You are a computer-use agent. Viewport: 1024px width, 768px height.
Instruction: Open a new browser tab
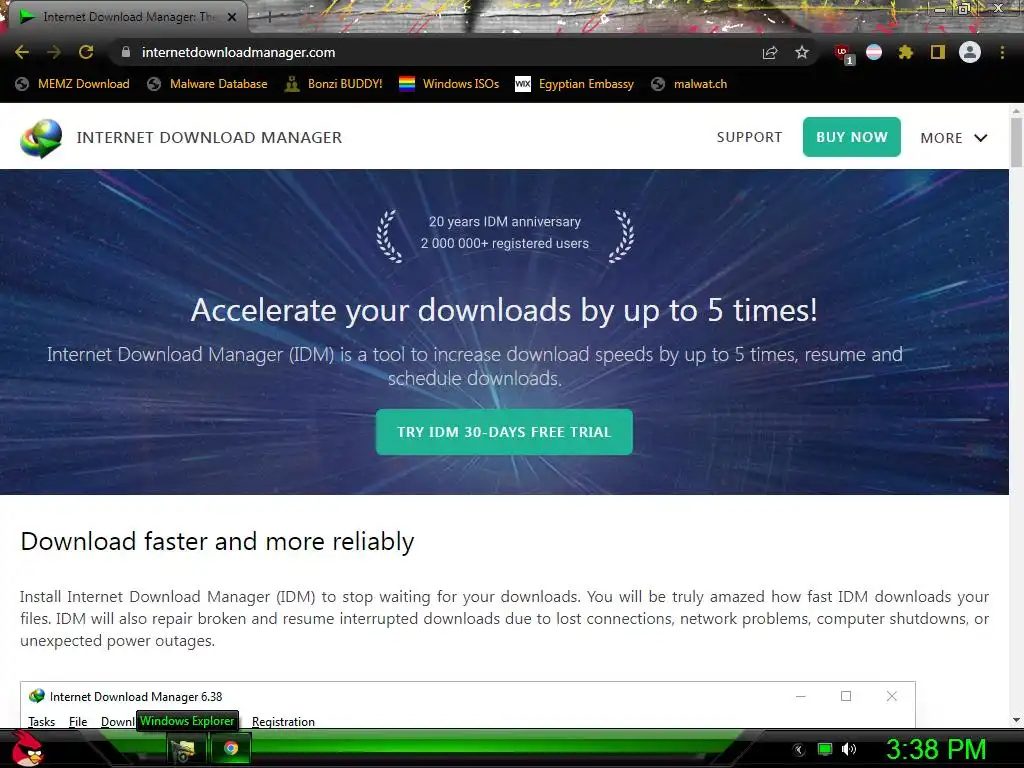269,18
